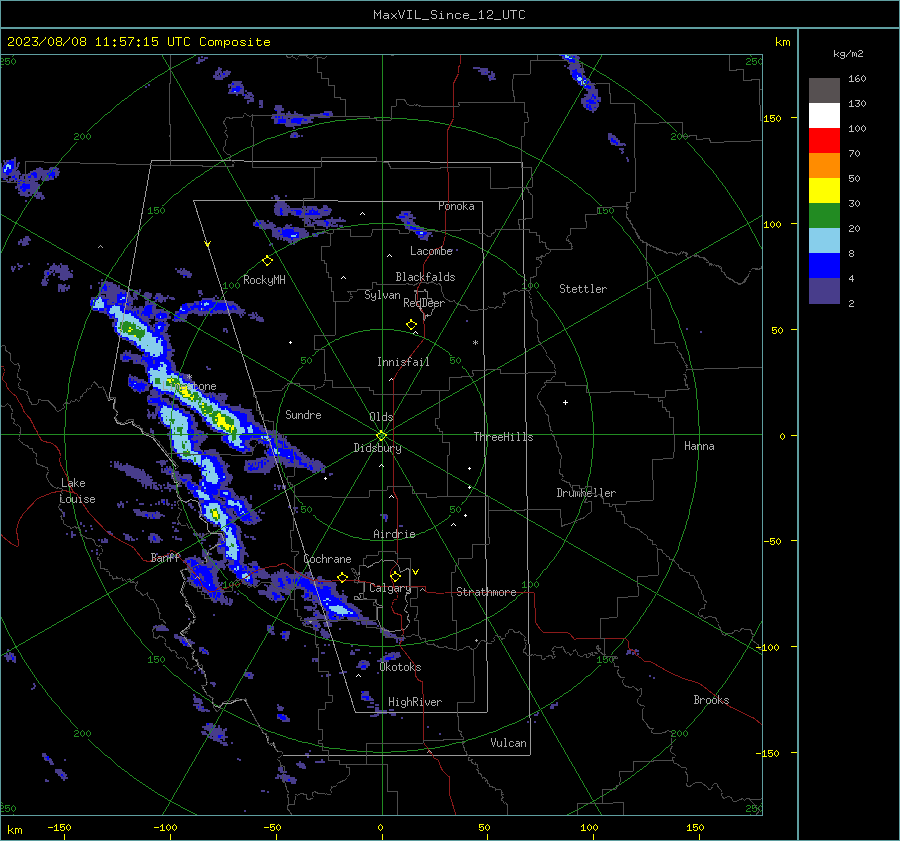Click the Lake Louise label

point(78,491)
